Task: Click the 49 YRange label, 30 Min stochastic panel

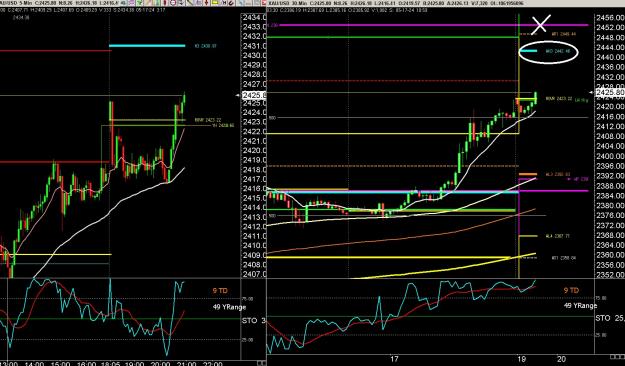Action: [x=580, y=306]
